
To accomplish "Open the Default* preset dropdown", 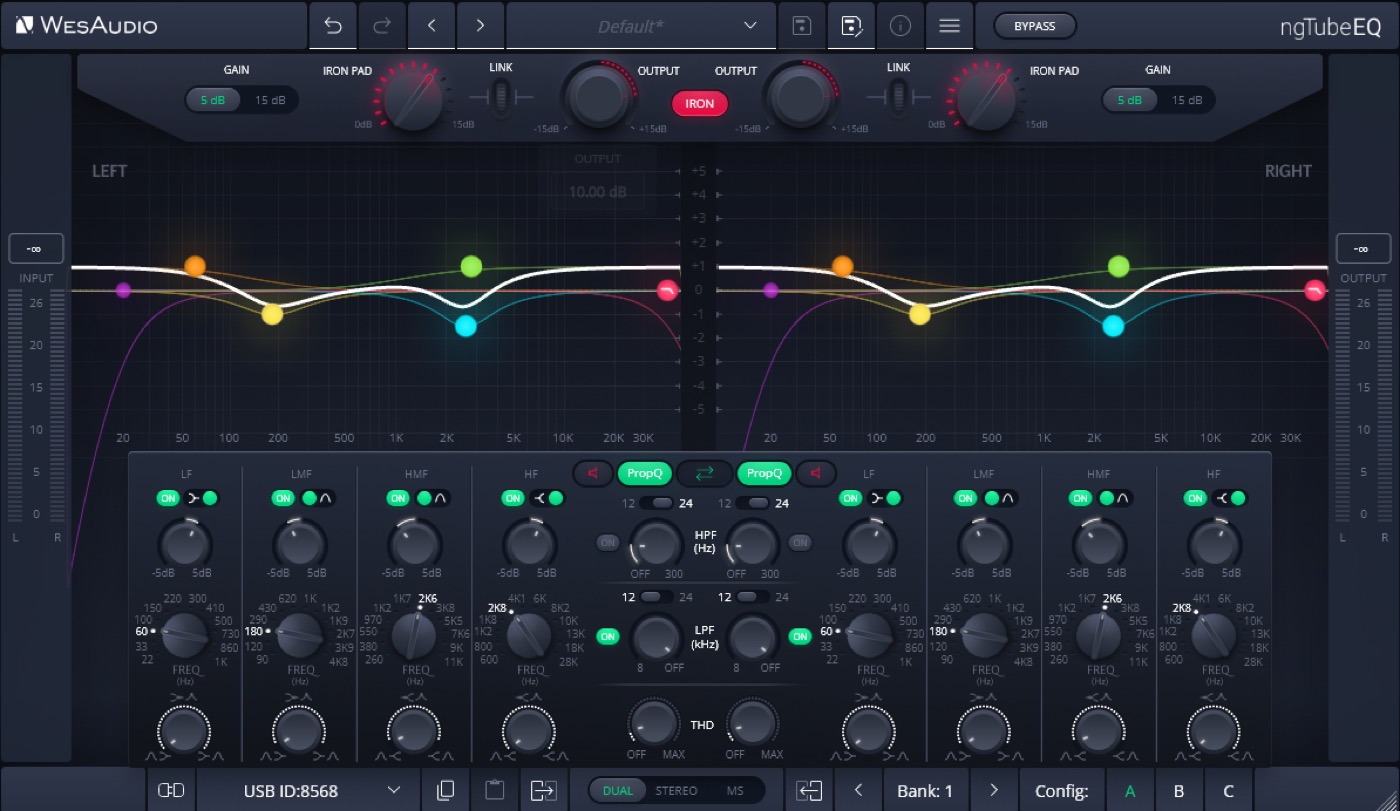I will pyautogui.click(x=640, y=26).
